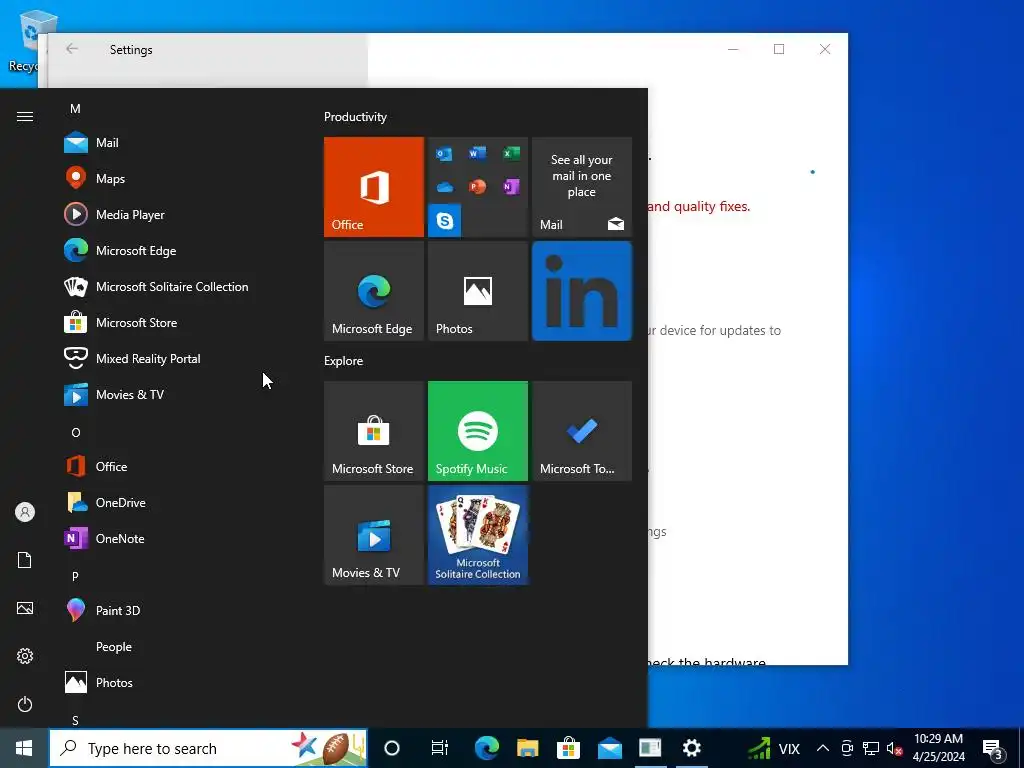Screen dimensions: 1024x768
Task: Click the Explore group title
Action: point(344,360)
